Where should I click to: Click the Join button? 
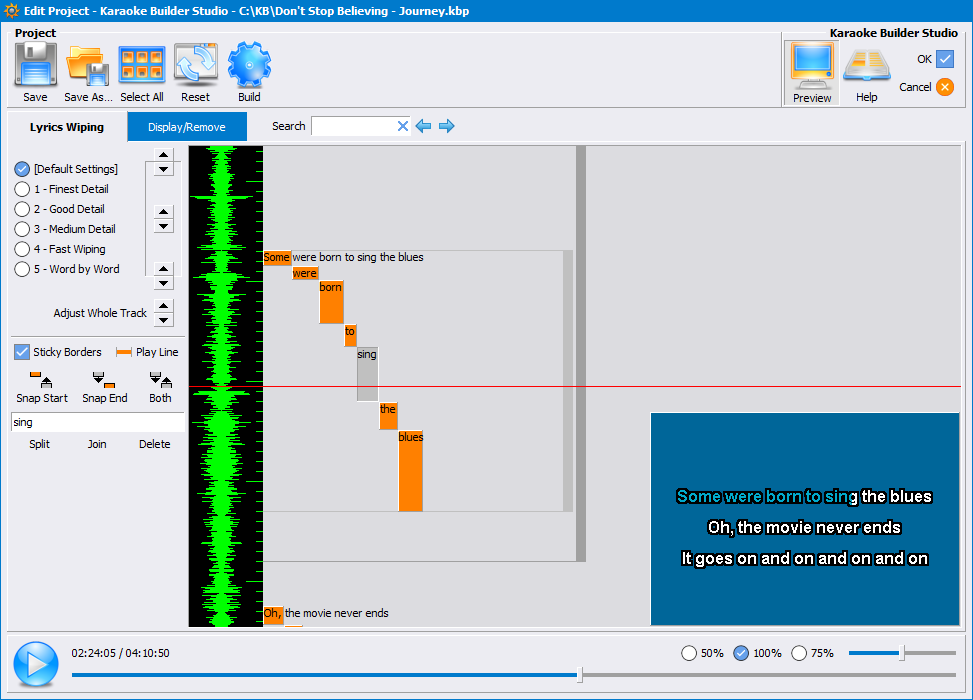[97, 444]
